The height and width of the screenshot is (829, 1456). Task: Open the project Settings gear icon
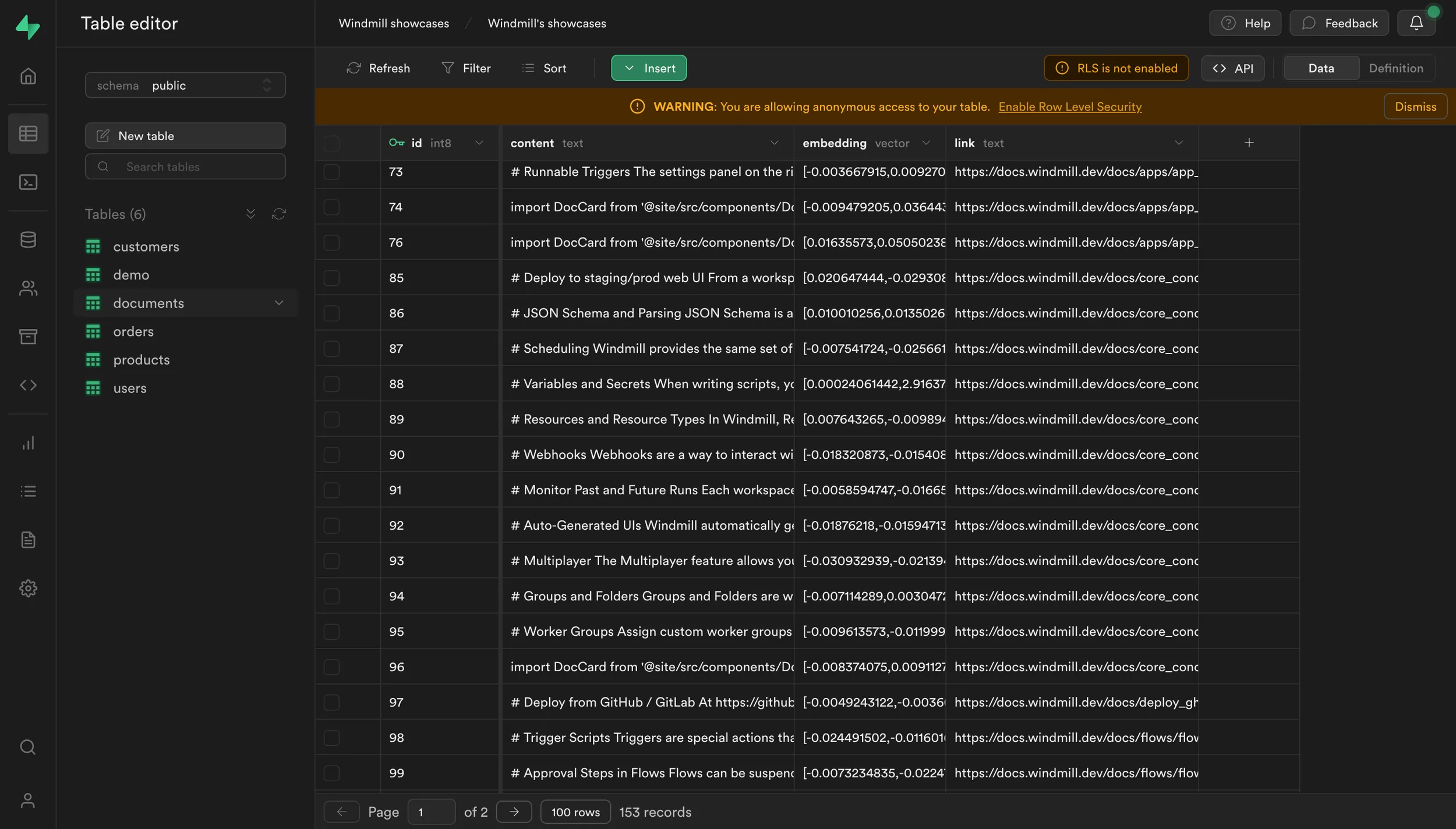coord(28,588)
